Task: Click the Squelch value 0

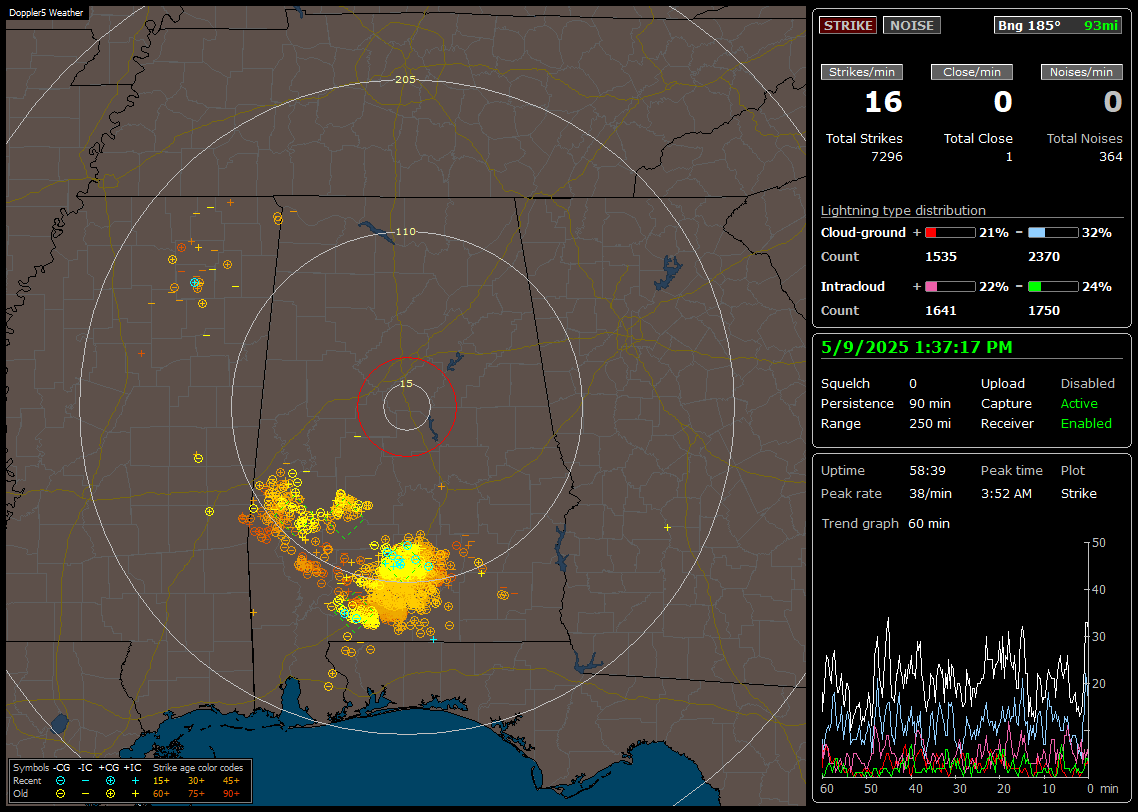Action: (913, 384)
